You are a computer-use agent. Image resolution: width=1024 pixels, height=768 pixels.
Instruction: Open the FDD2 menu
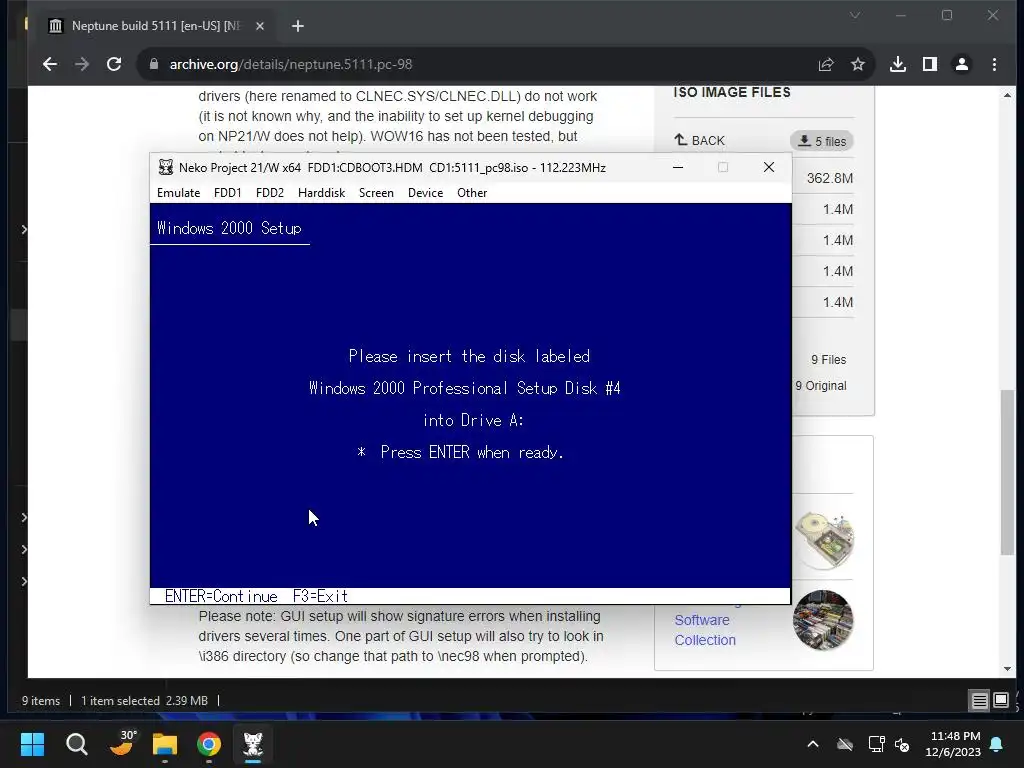[x=270, y=193]
